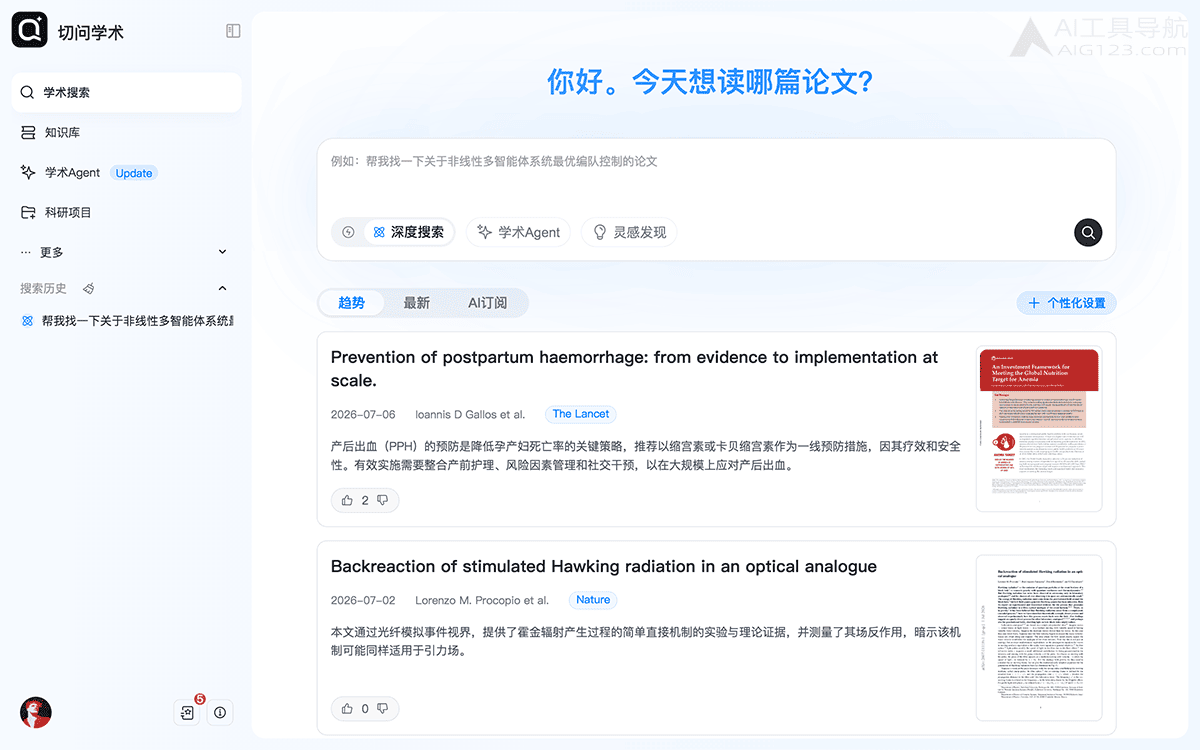The width and height of the screenshot is (1200, 750).
Task: Open 科研项目 in sidebar
Action: tap(127, 212)
